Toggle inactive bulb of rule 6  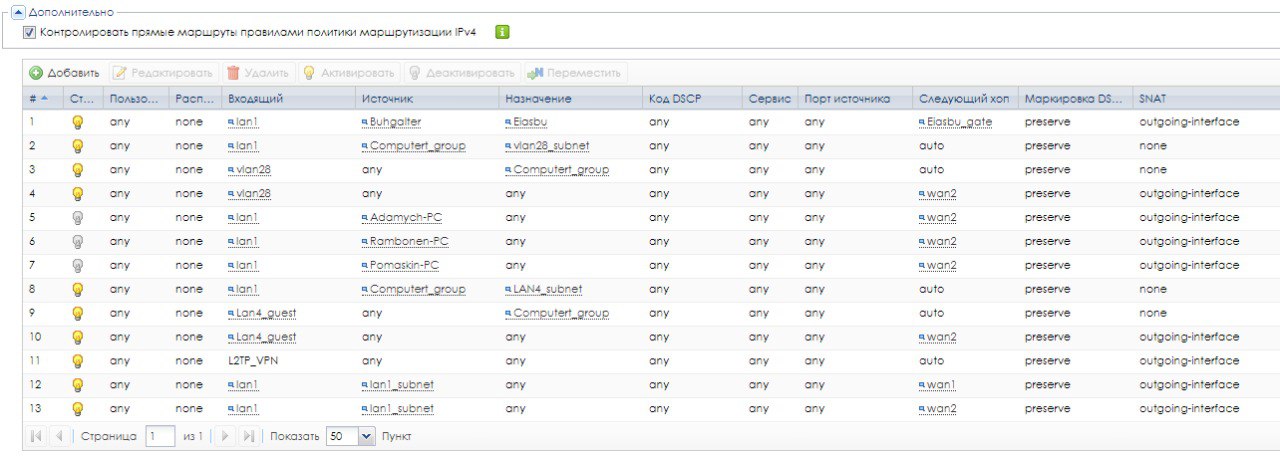click(78, 241)
